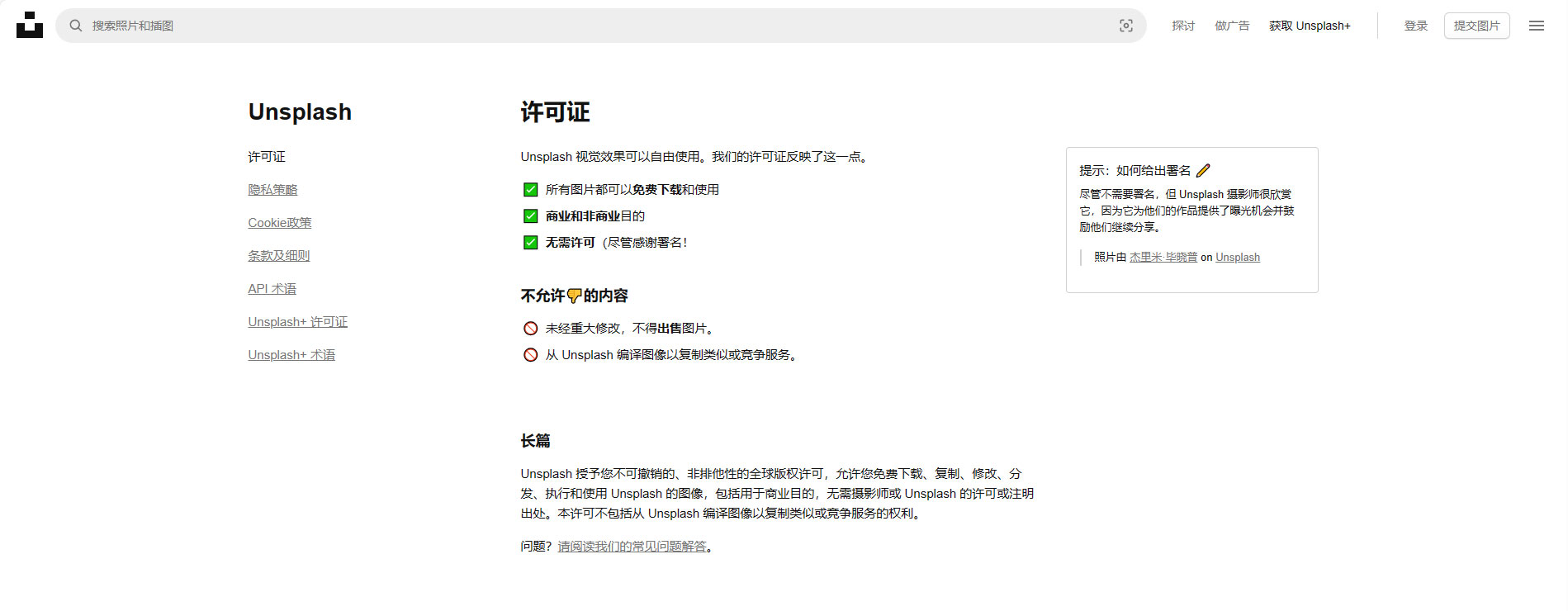Open 条款及细则 sidebar link
This screenshot has height=611, width=1568.
click(279, 256)
